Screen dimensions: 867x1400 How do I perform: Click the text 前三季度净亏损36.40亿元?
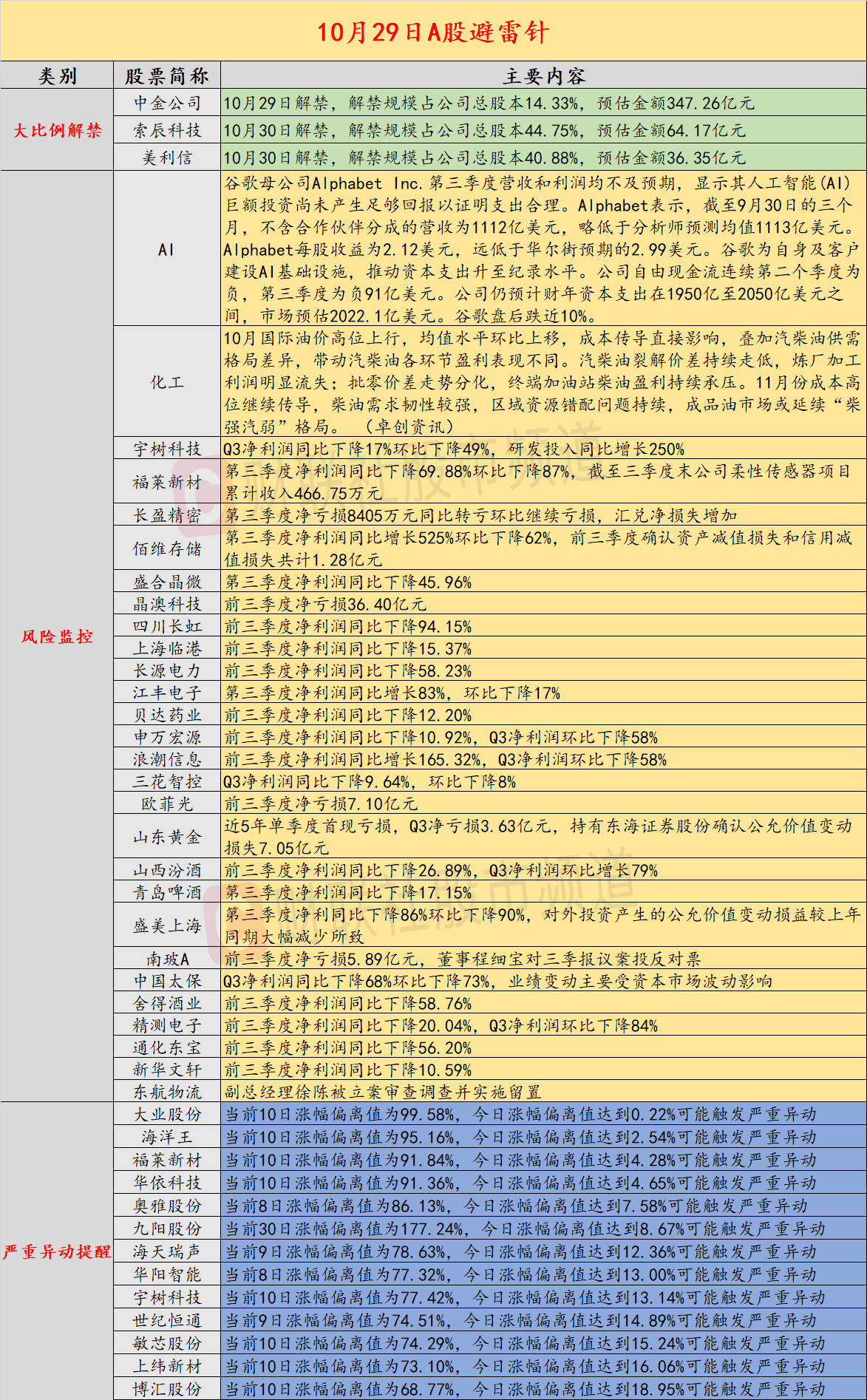coord(326,604)
